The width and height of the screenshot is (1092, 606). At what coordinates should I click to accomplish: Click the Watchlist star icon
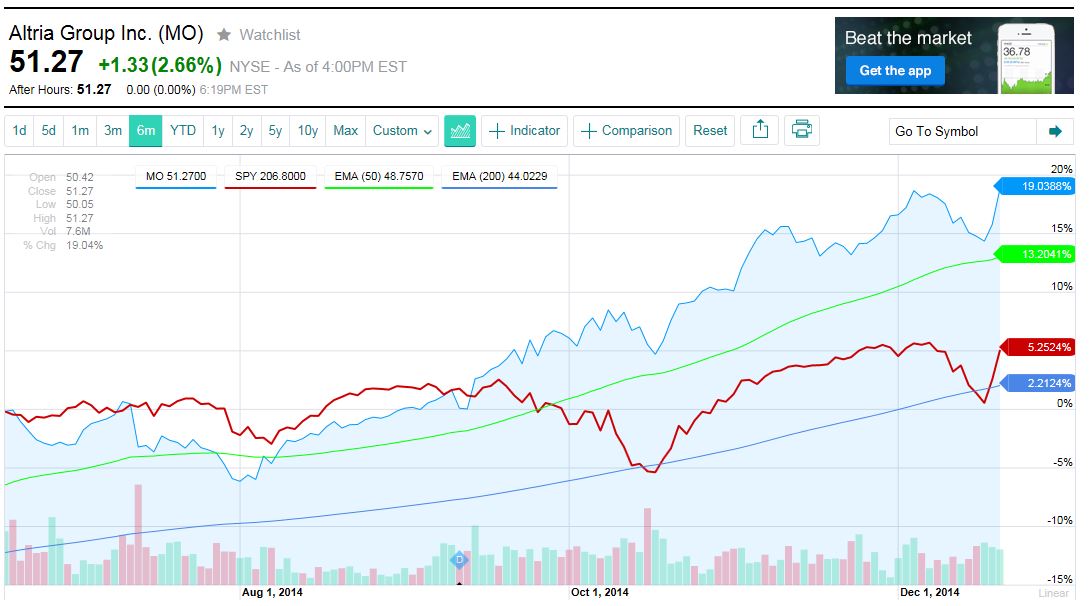click(x=225, y=35)
